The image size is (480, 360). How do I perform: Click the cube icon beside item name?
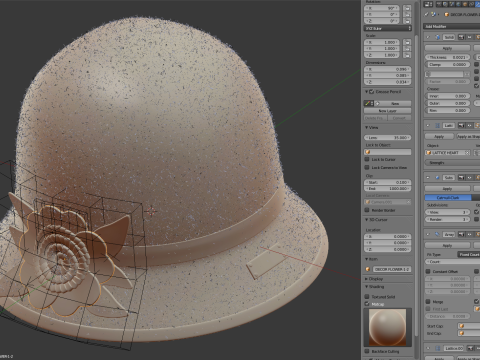coord(368,269)
